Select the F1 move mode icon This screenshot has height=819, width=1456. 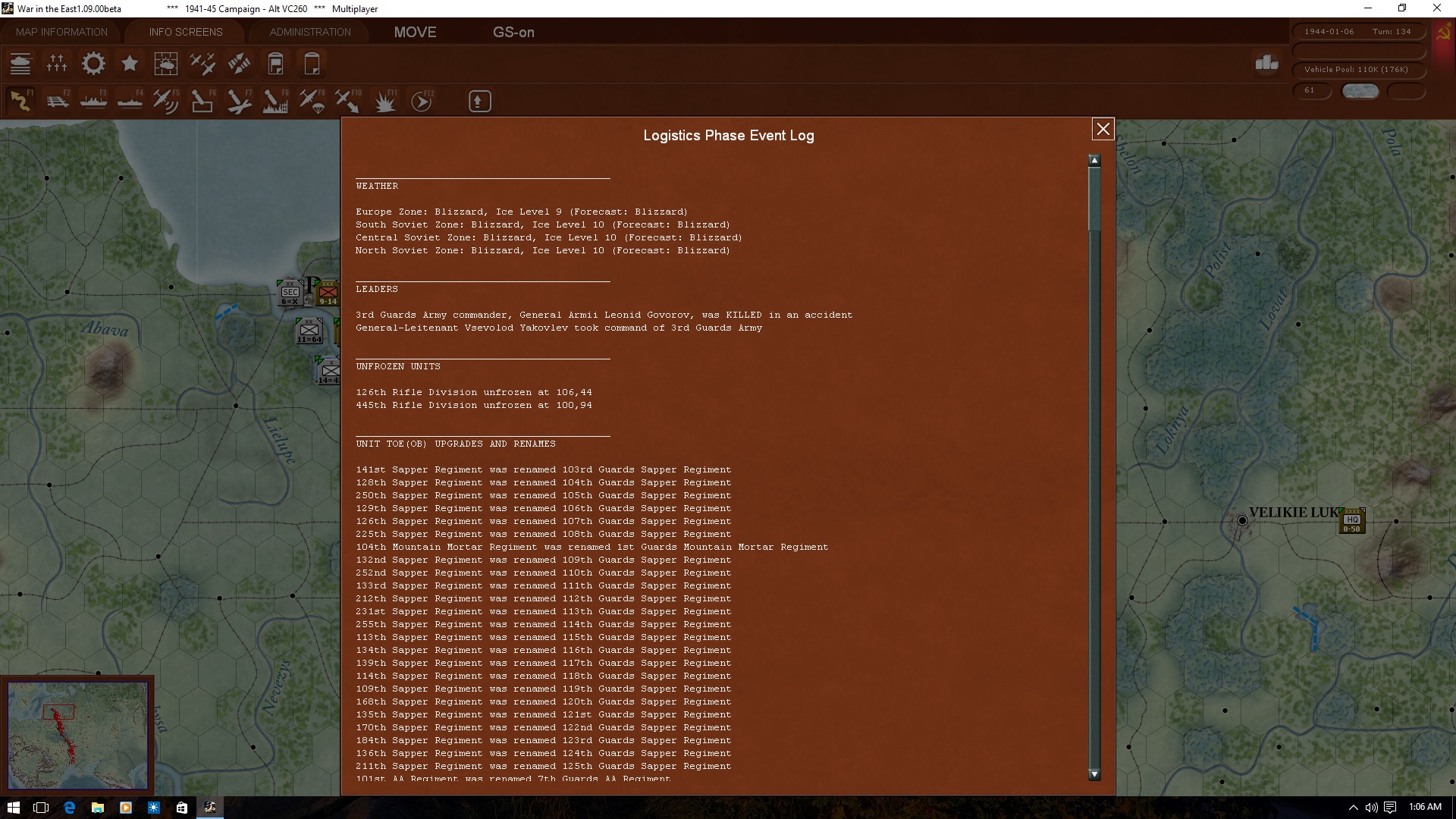20,101
